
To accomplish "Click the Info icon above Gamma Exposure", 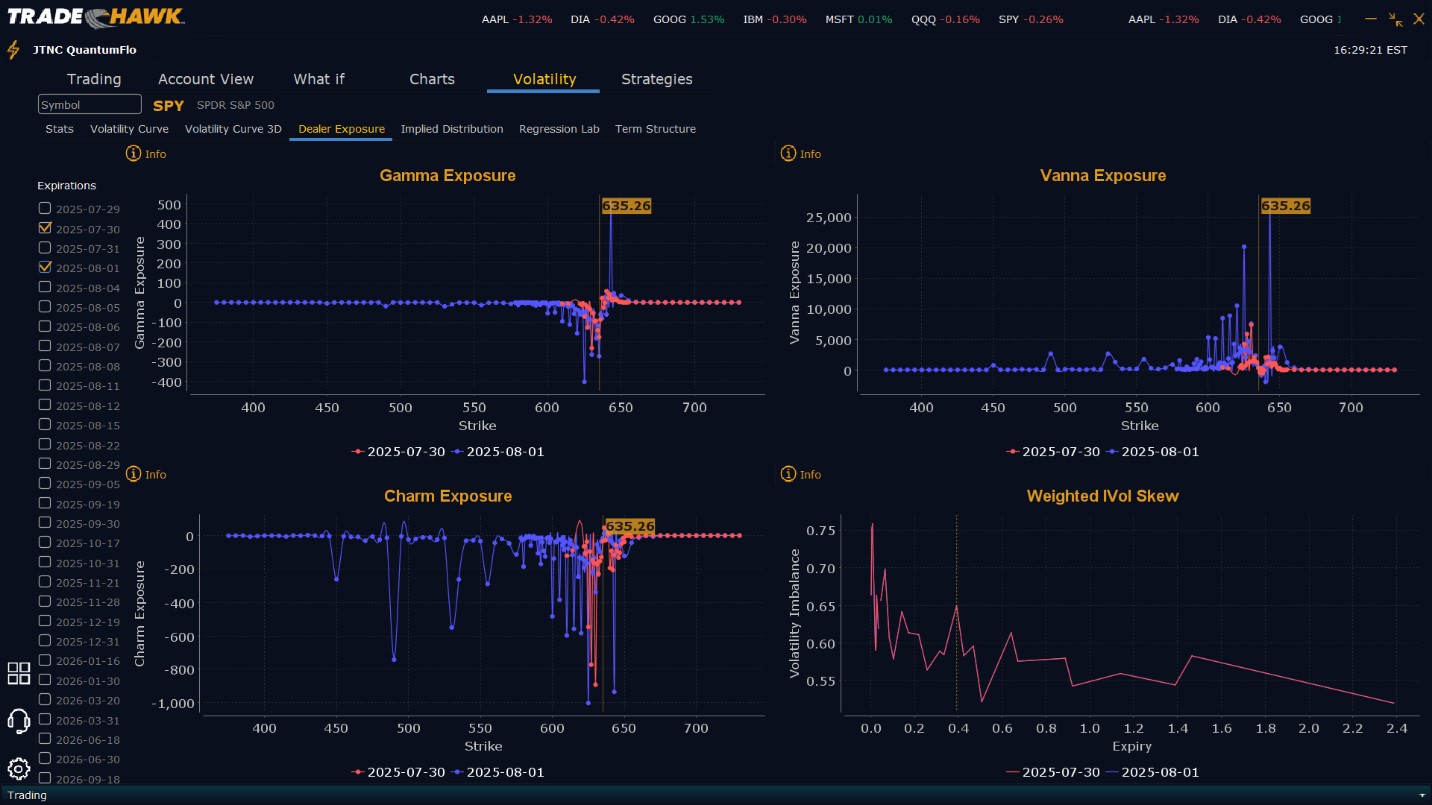I will click(133, 154).
